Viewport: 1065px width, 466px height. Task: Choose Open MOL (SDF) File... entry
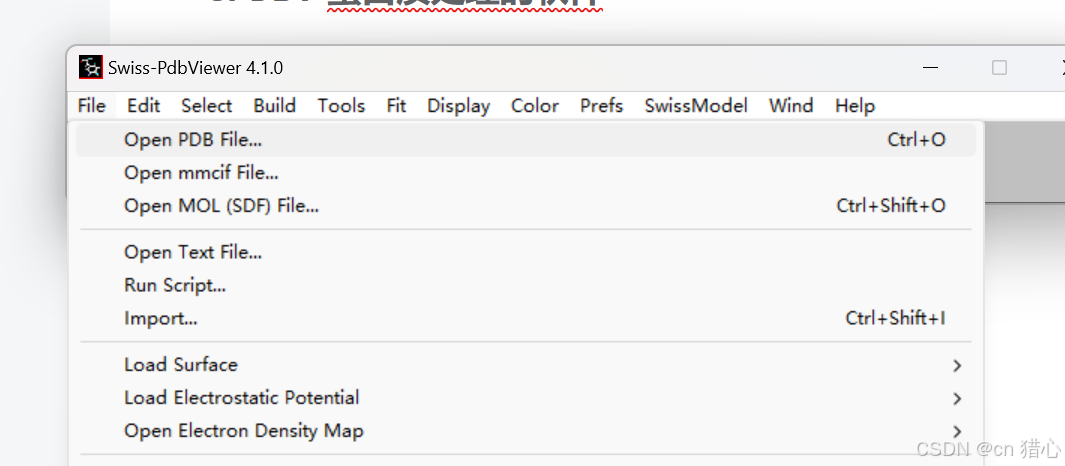coord(526,205)
